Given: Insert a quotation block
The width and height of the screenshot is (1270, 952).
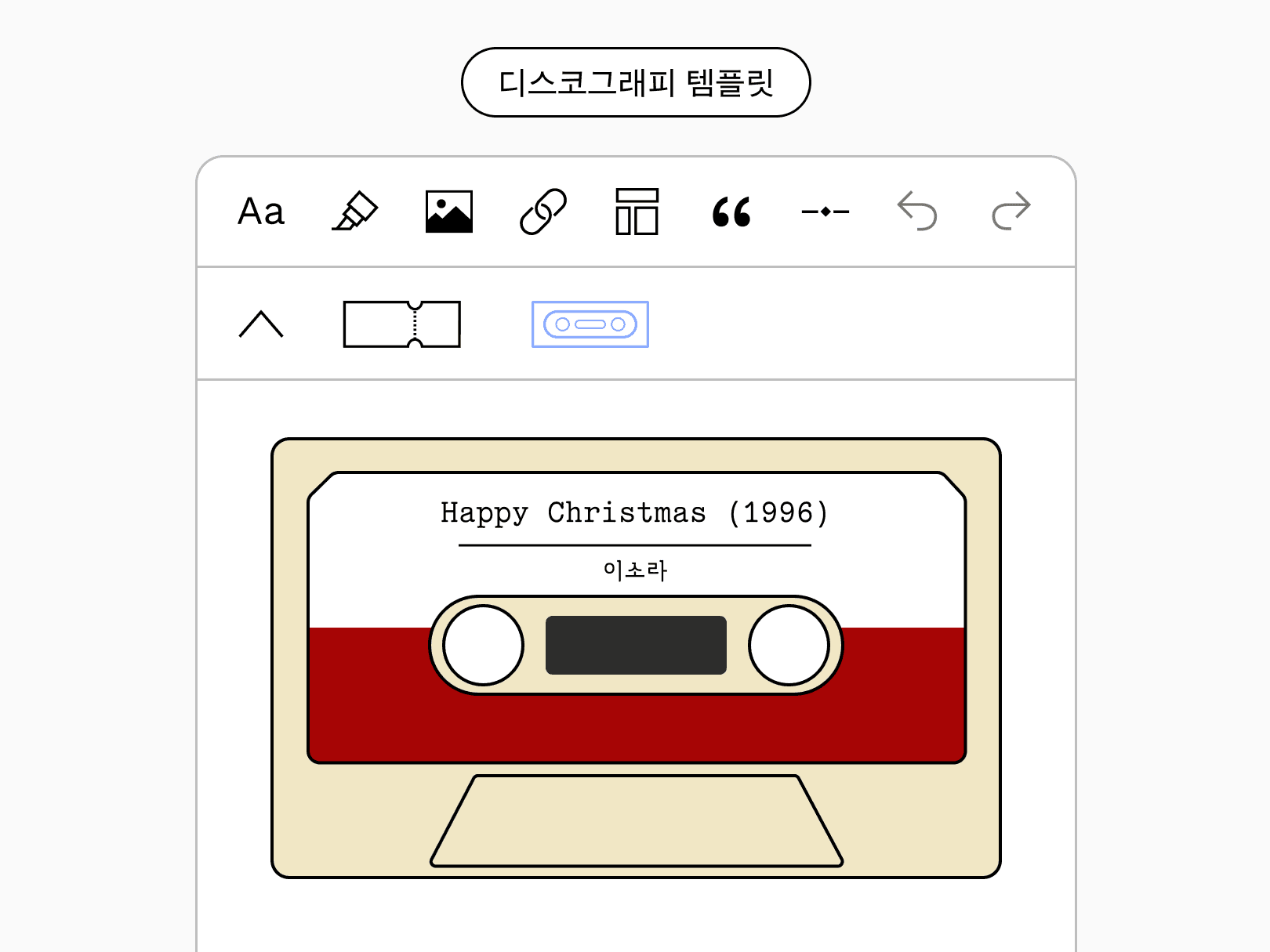Looking at the screenshot, I should tap(731, 212).
